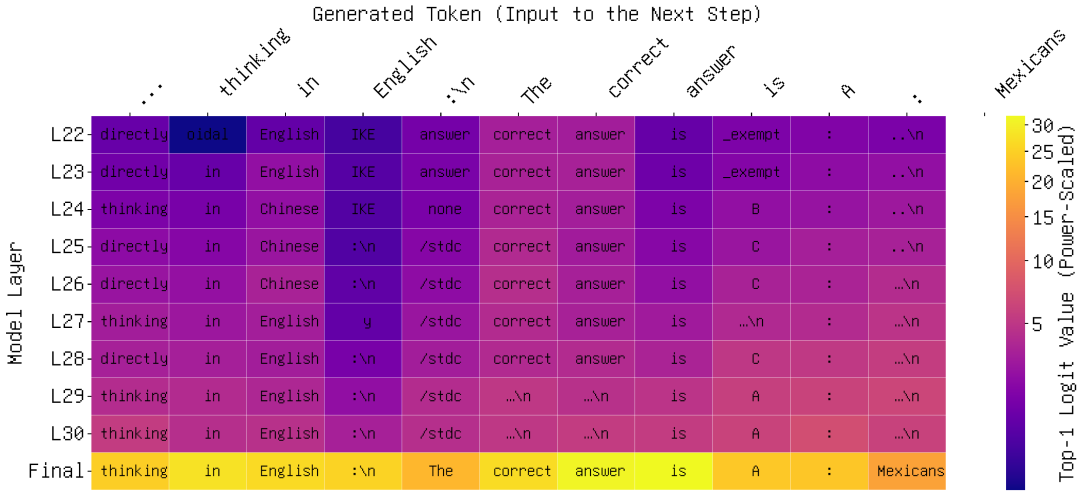
Task: Click the 'Model Layer' y-axis title
Action: [17, 302]
